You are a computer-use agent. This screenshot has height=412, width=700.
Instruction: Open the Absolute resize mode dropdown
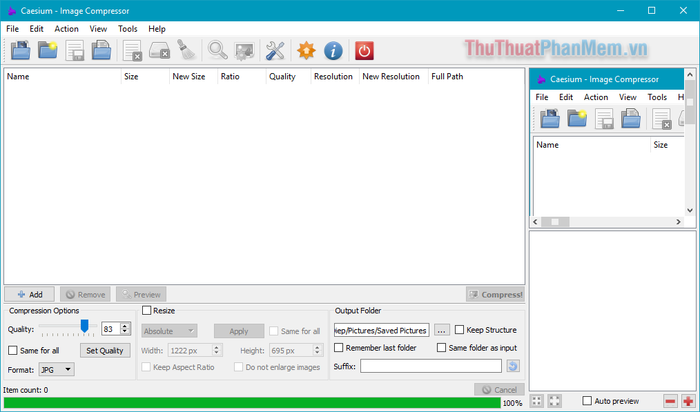(169, 331)
